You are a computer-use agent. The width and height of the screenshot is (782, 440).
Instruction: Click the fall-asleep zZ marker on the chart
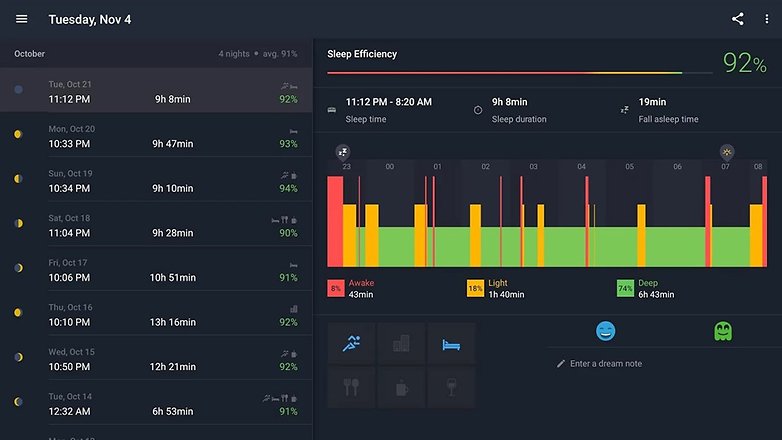pyautogui.click(x=343, y=152)
